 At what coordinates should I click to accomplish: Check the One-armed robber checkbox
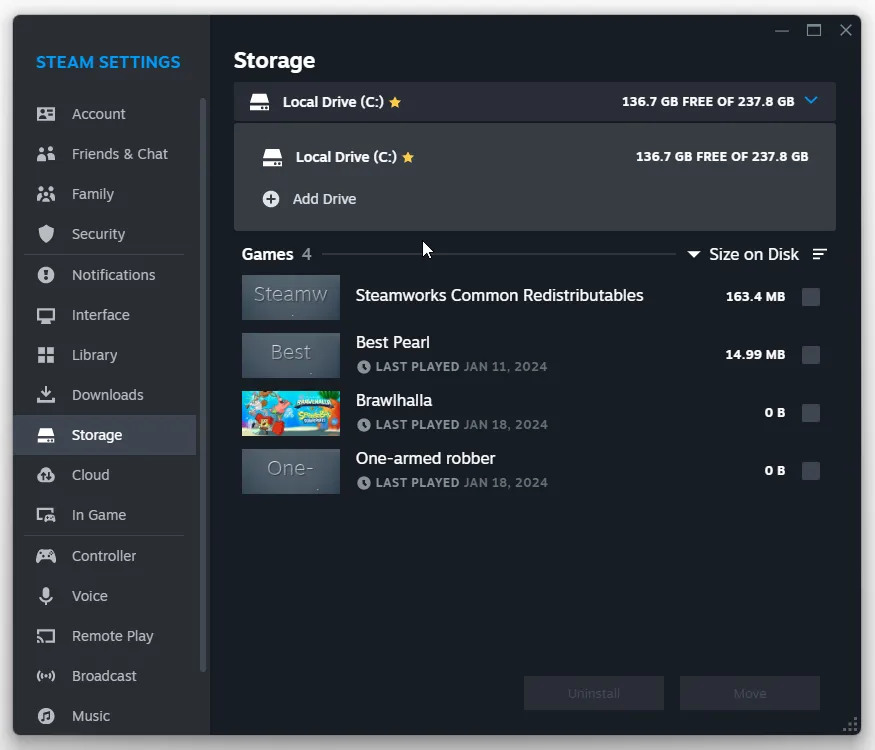point(811,471)
